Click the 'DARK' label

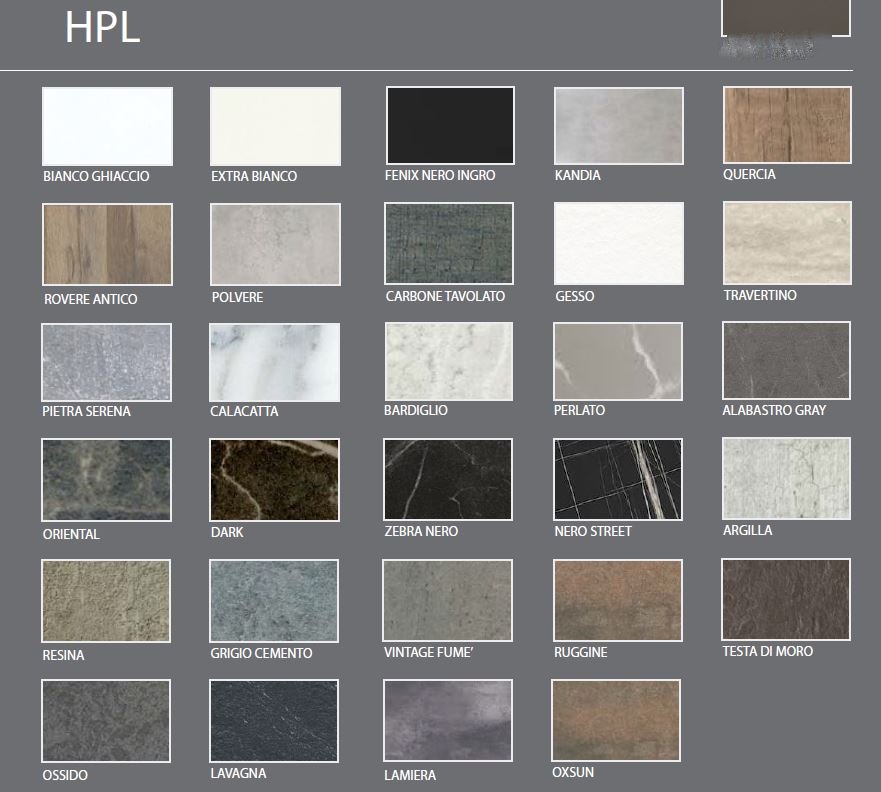pyautogui.click(x=227, y=532)
